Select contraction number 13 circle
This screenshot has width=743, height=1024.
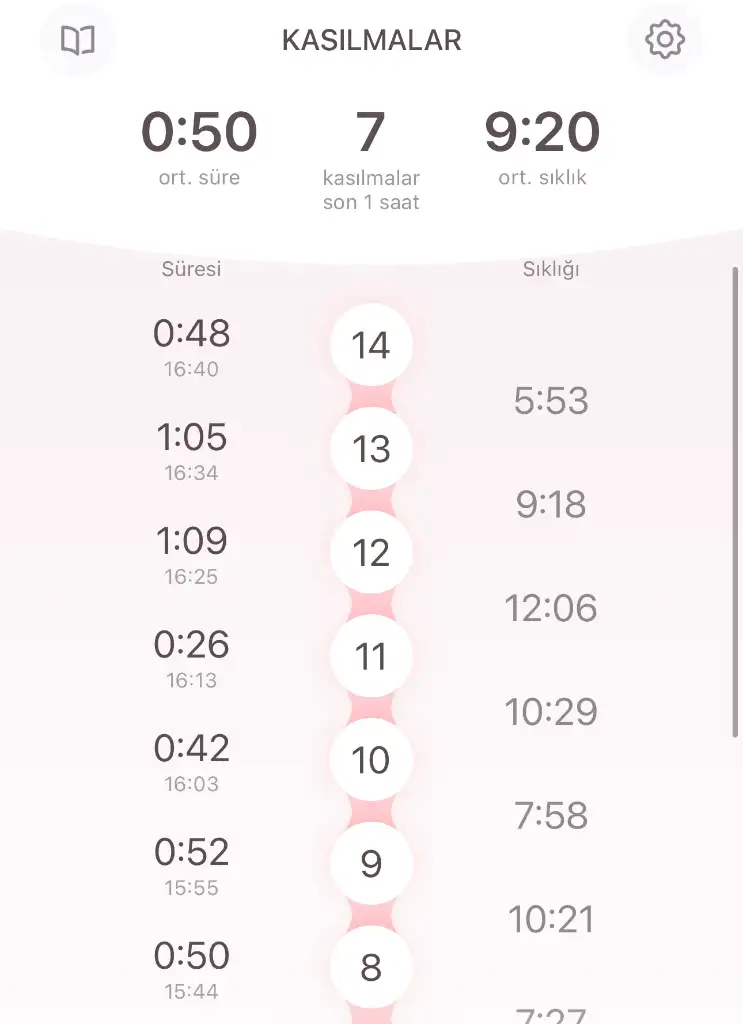(371, 449)
